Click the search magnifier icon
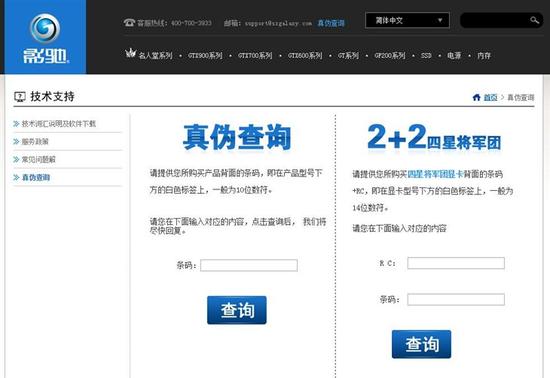The height and width of the screenshot is (378, 550). [534, 20]
